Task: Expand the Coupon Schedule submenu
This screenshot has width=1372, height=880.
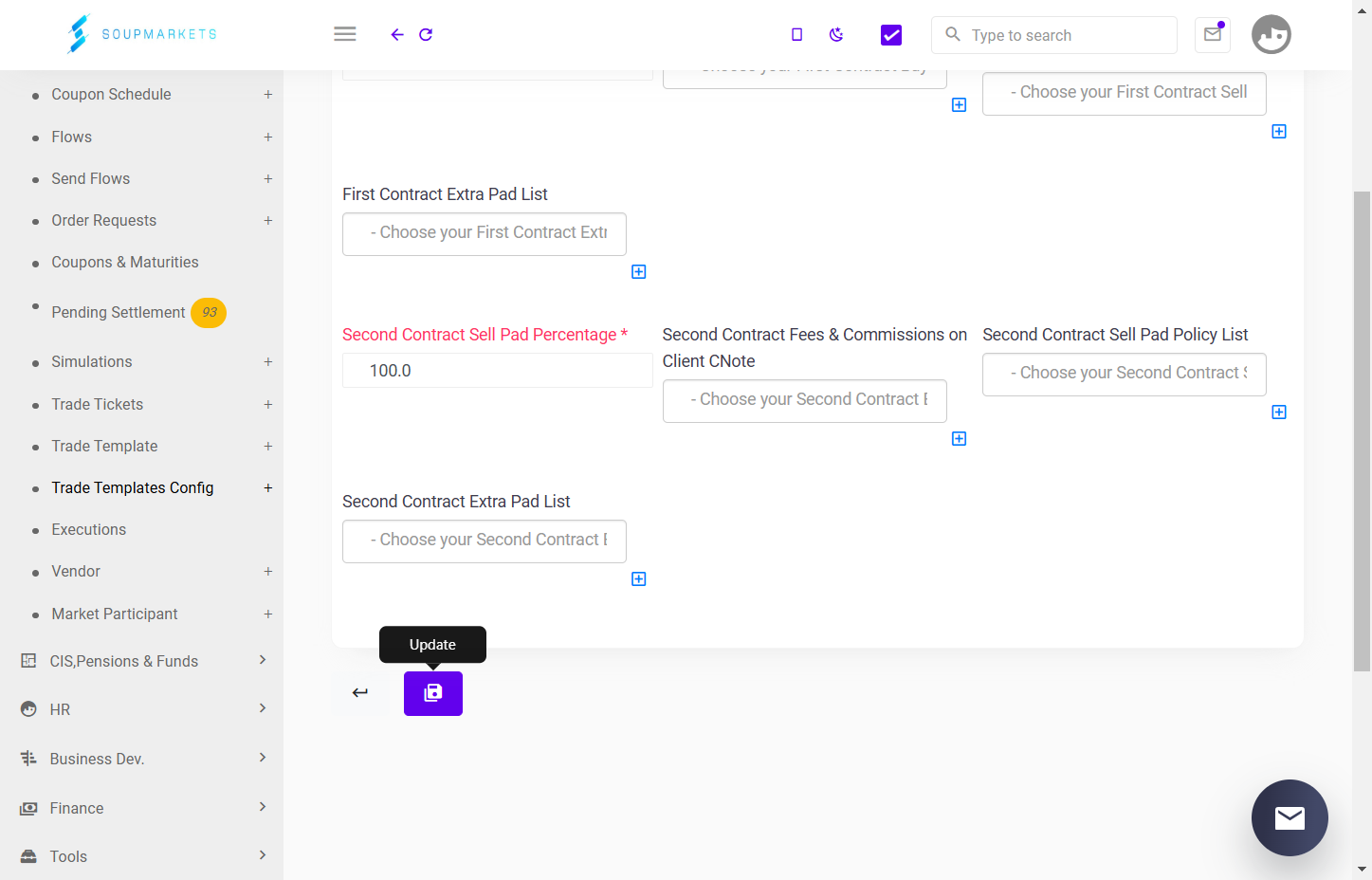Action: 268,95
